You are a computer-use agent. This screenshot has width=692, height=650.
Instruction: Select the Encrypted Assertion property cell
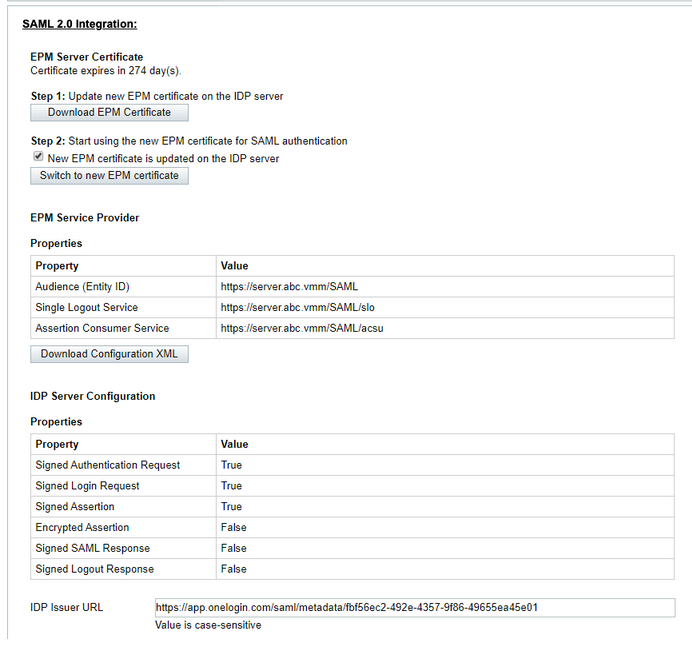pos(82,528)
